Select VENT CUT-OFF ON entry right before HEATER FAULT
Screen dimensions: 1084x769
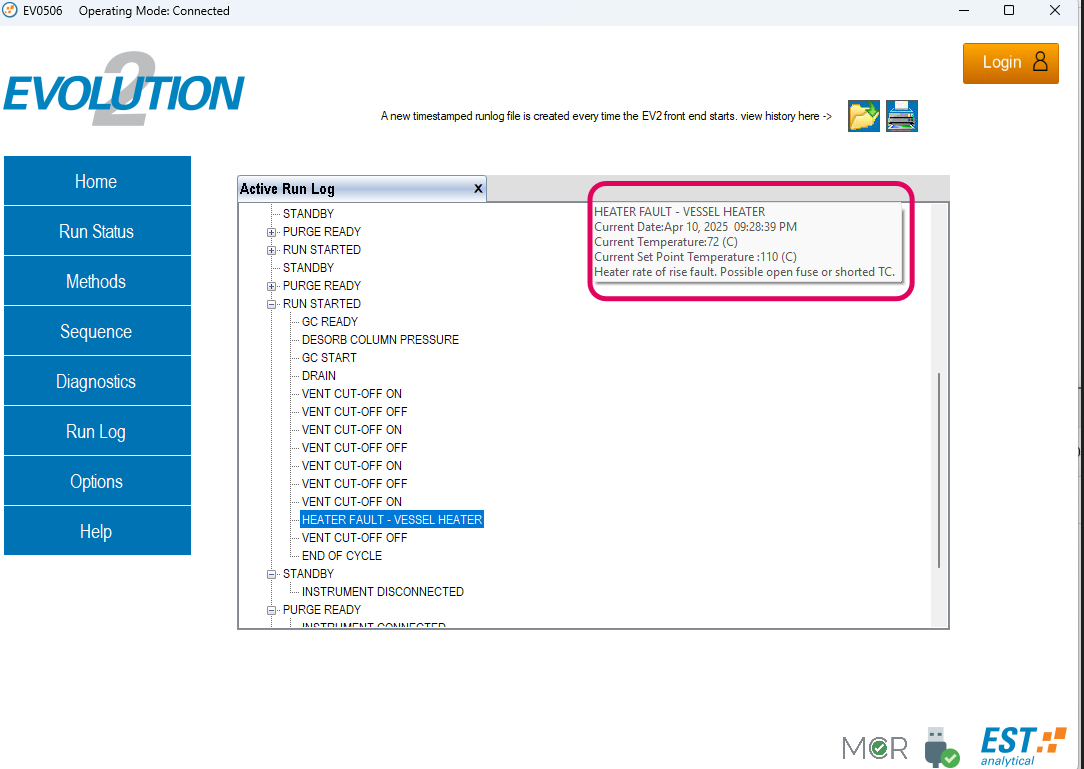pyautogui.click(x=352, y=501)
